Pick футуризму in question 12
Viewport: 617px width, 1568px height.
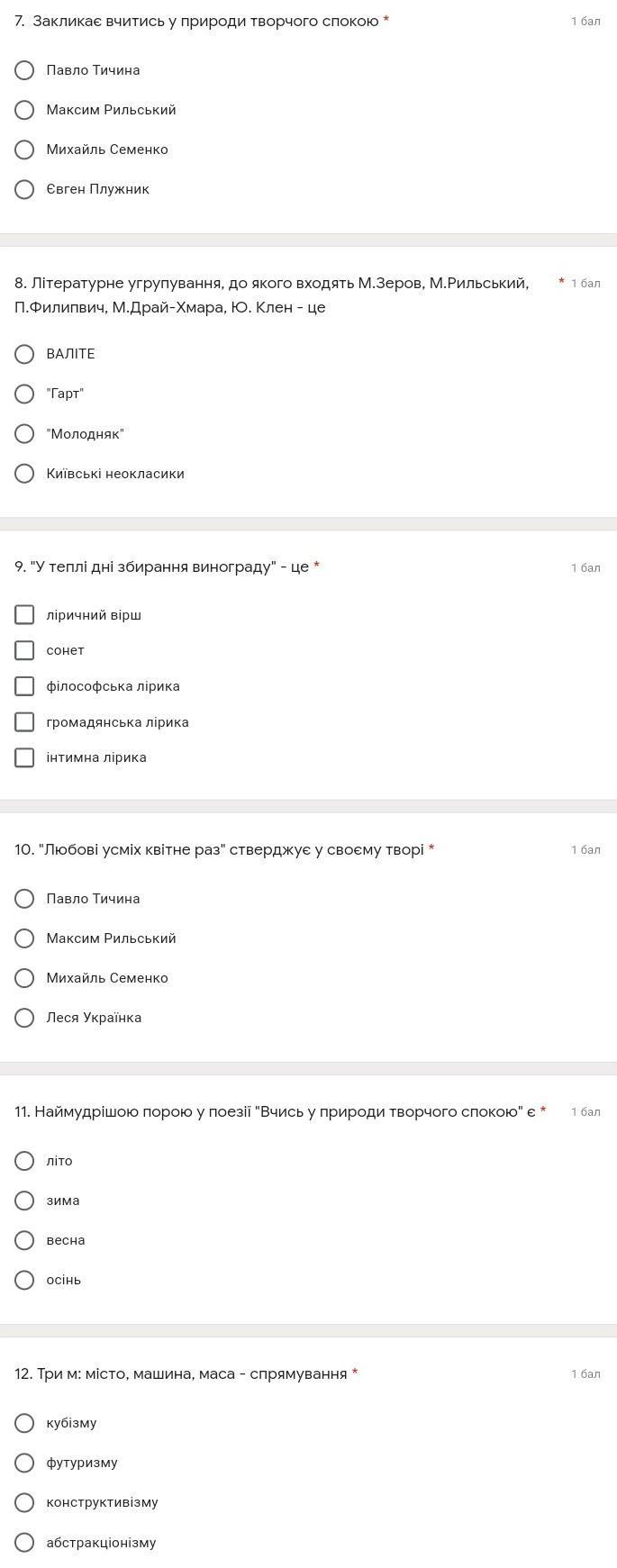[x=24, y=1463]
